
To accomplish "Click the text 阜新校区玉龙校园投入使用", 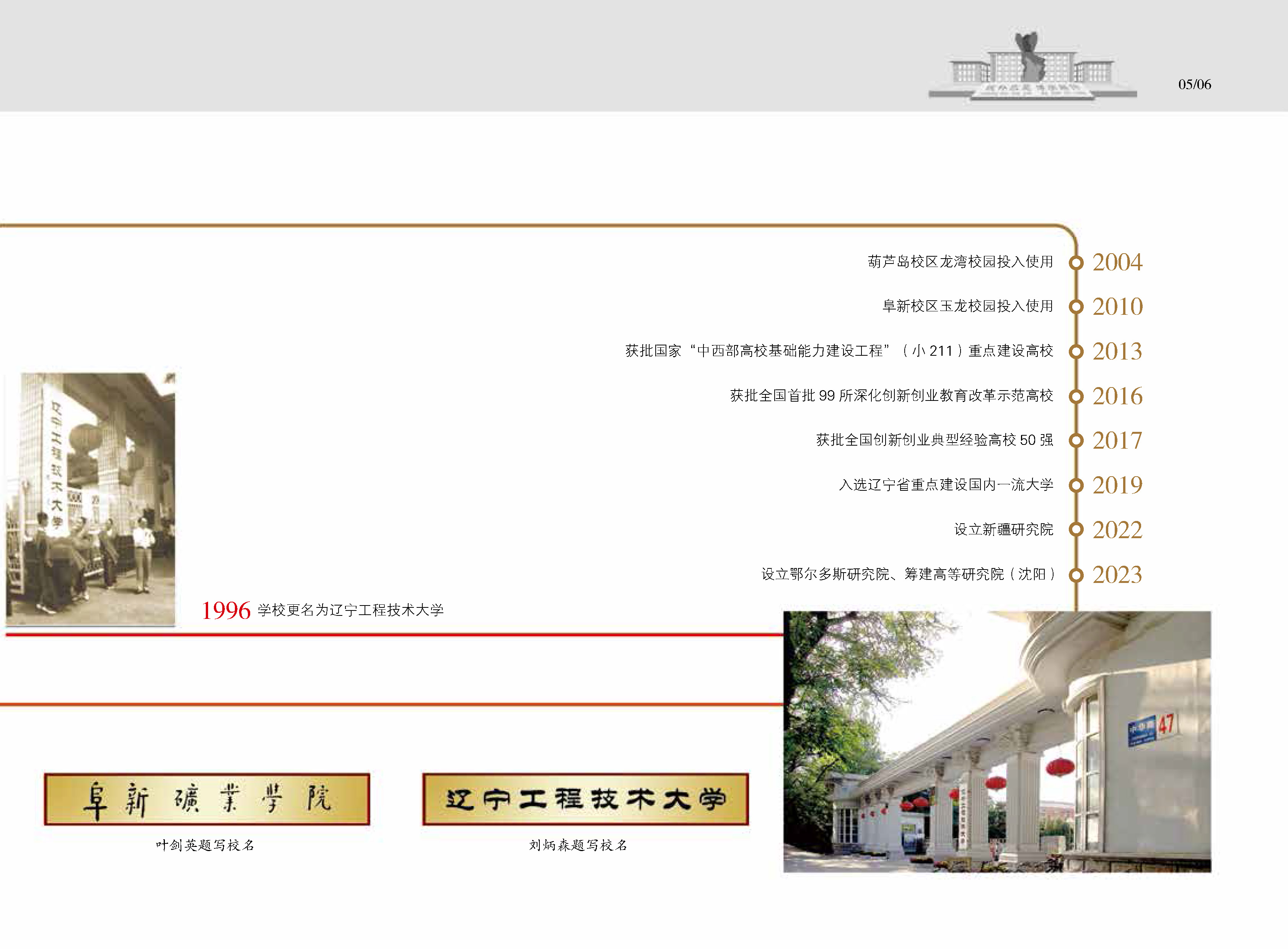I will tap(967, 306).
